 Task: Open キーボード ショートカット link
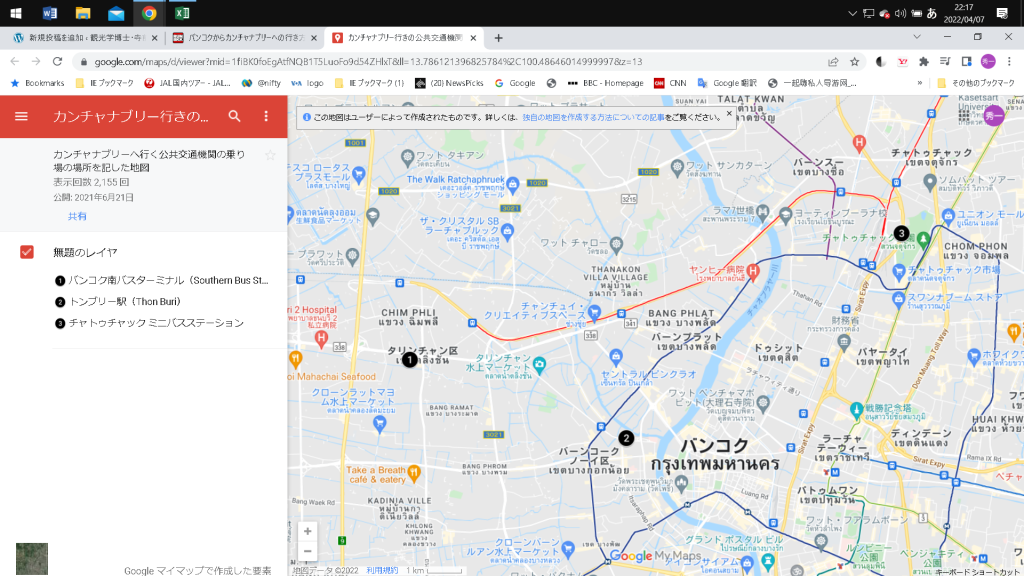pos(977,571)
